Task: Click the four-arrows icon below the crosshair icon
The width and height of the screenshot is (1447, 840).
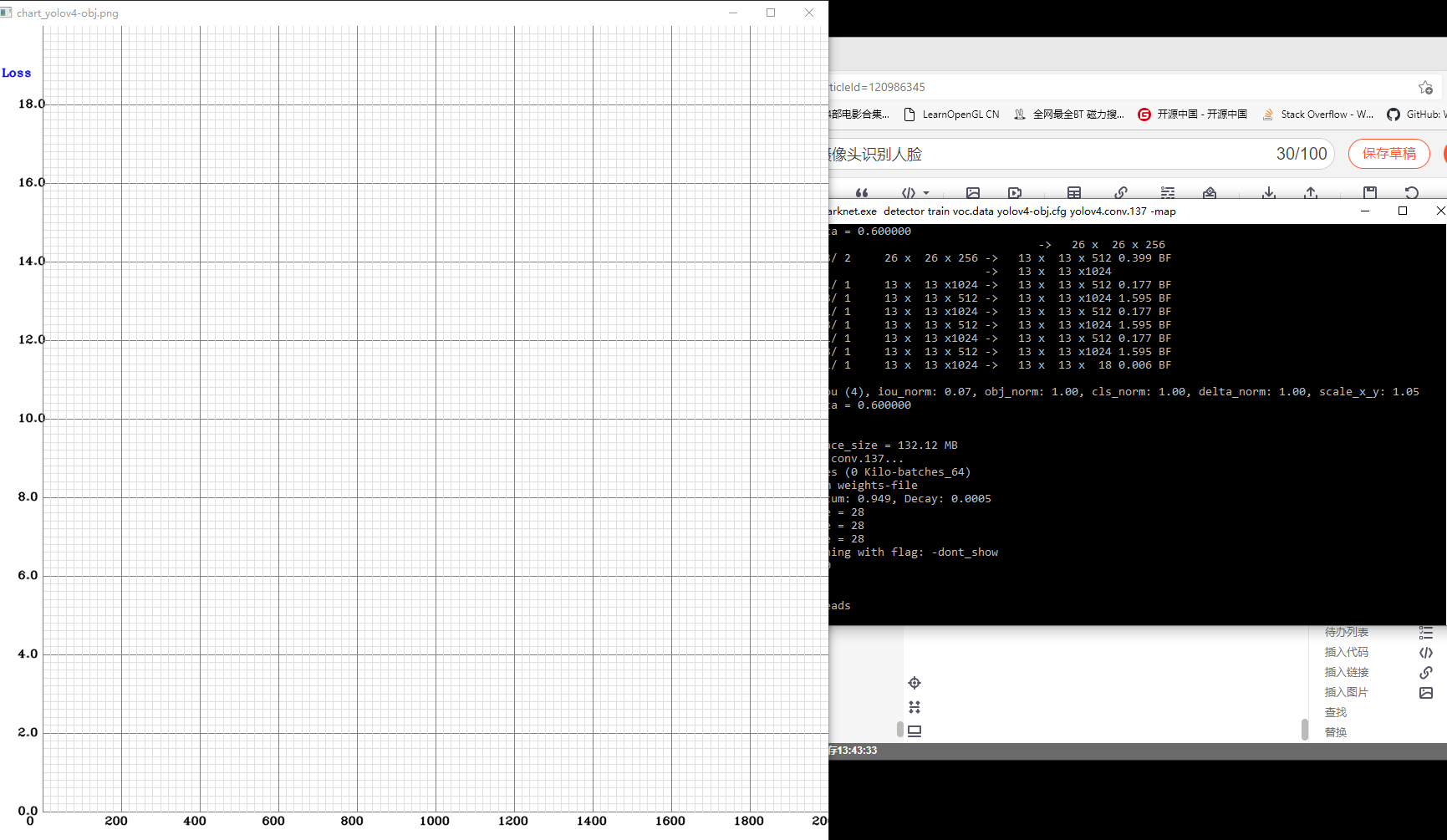Action: [x=915, y=707]
